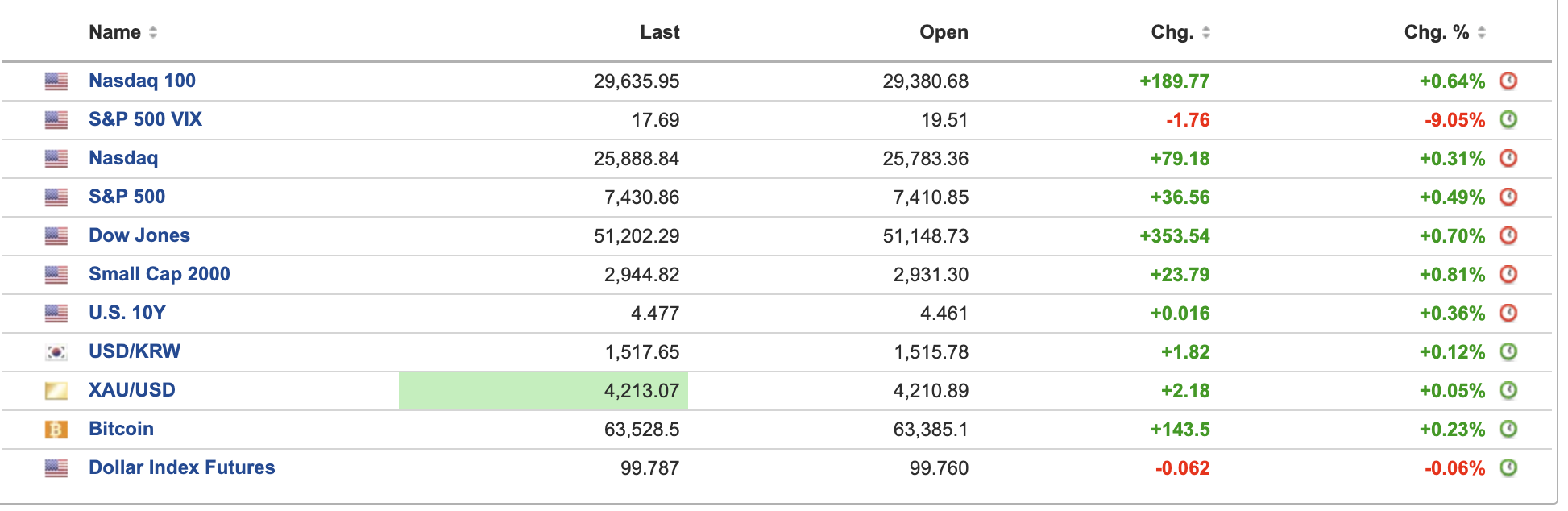Image resolution: width=1568 pixels, height=511 pixels.
Task: Click the South Korea flag icon beside USD/KRW
Action: point(56,352)
